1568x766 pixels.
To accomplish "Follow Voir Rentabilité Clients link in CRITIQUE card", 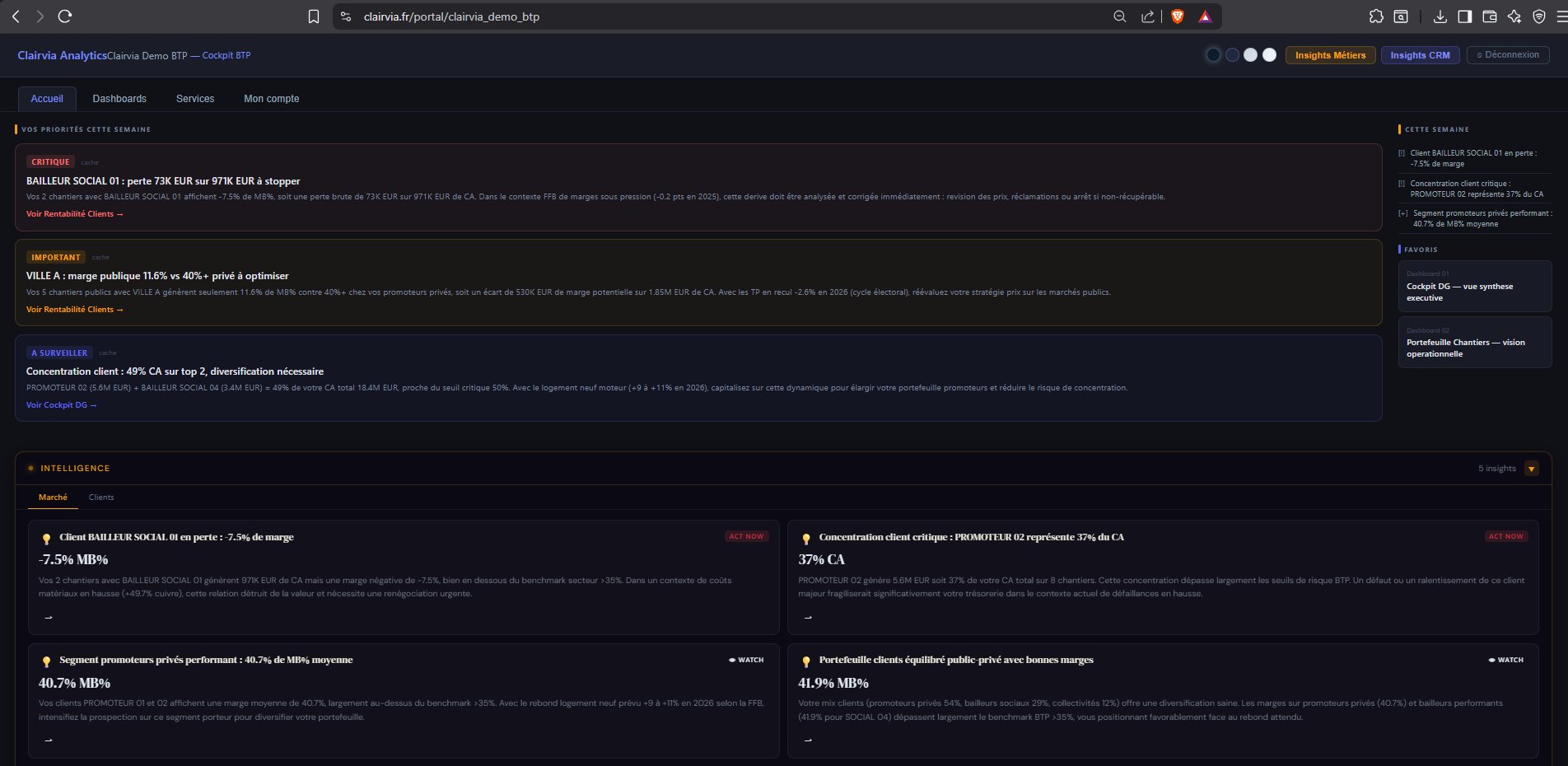I will (x=74, y=214).
